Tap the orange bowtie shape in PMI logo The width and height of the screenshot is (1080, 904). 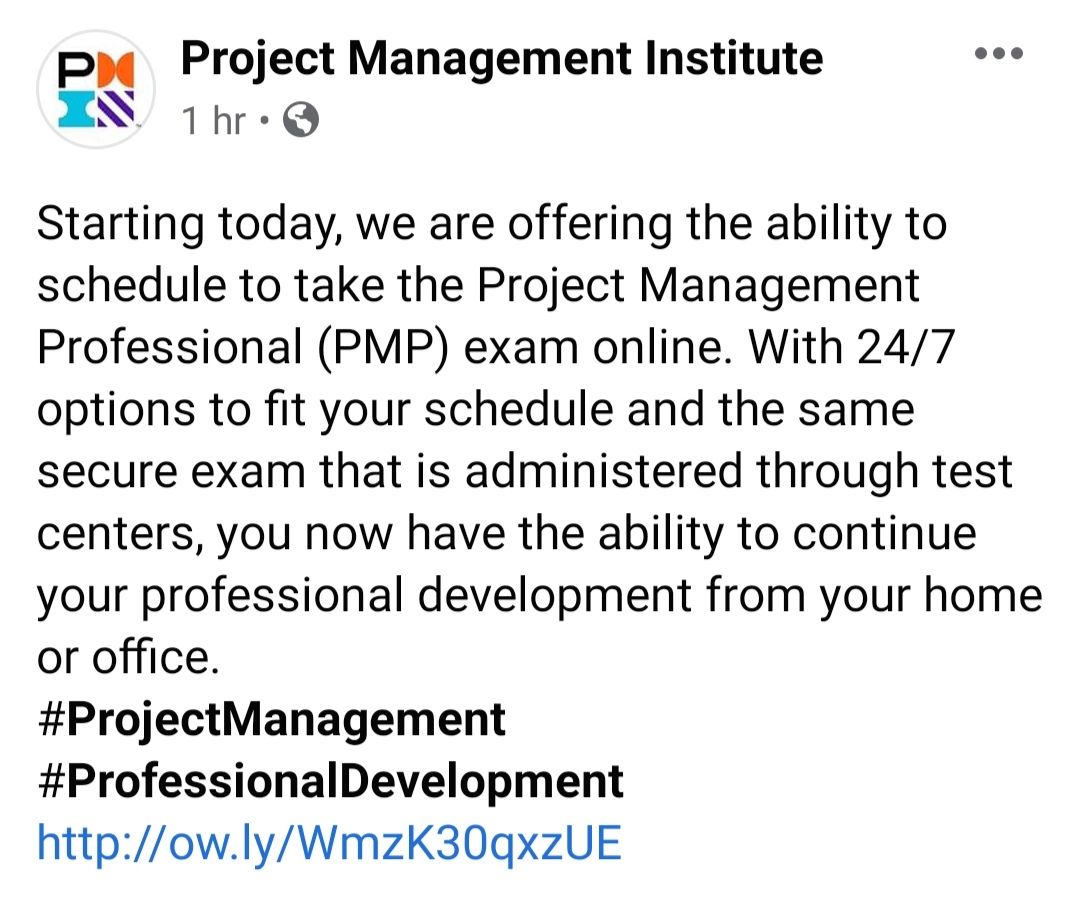click(x=113, y=71)
